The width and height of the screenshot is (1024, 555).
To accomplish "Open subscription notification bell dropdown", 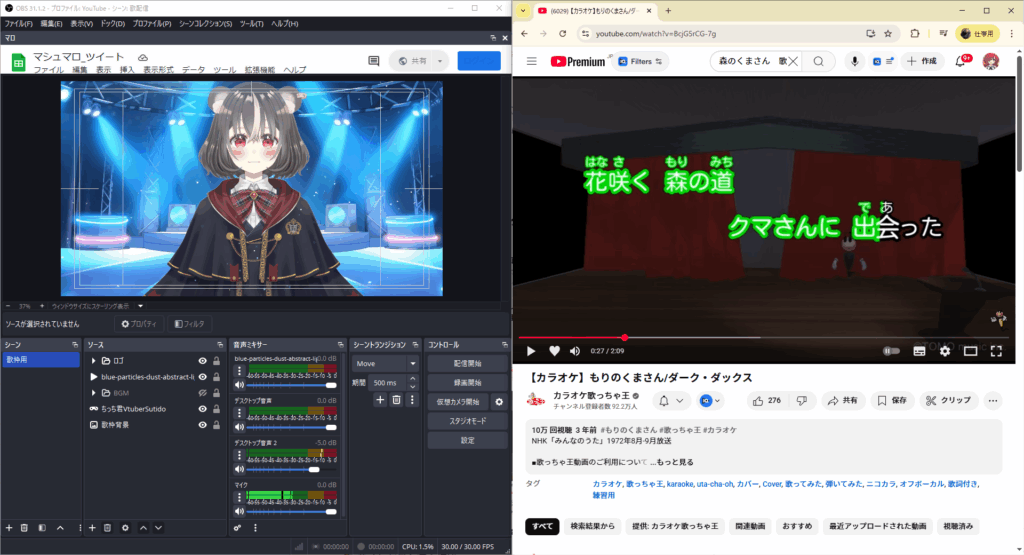I will [670, 401].
